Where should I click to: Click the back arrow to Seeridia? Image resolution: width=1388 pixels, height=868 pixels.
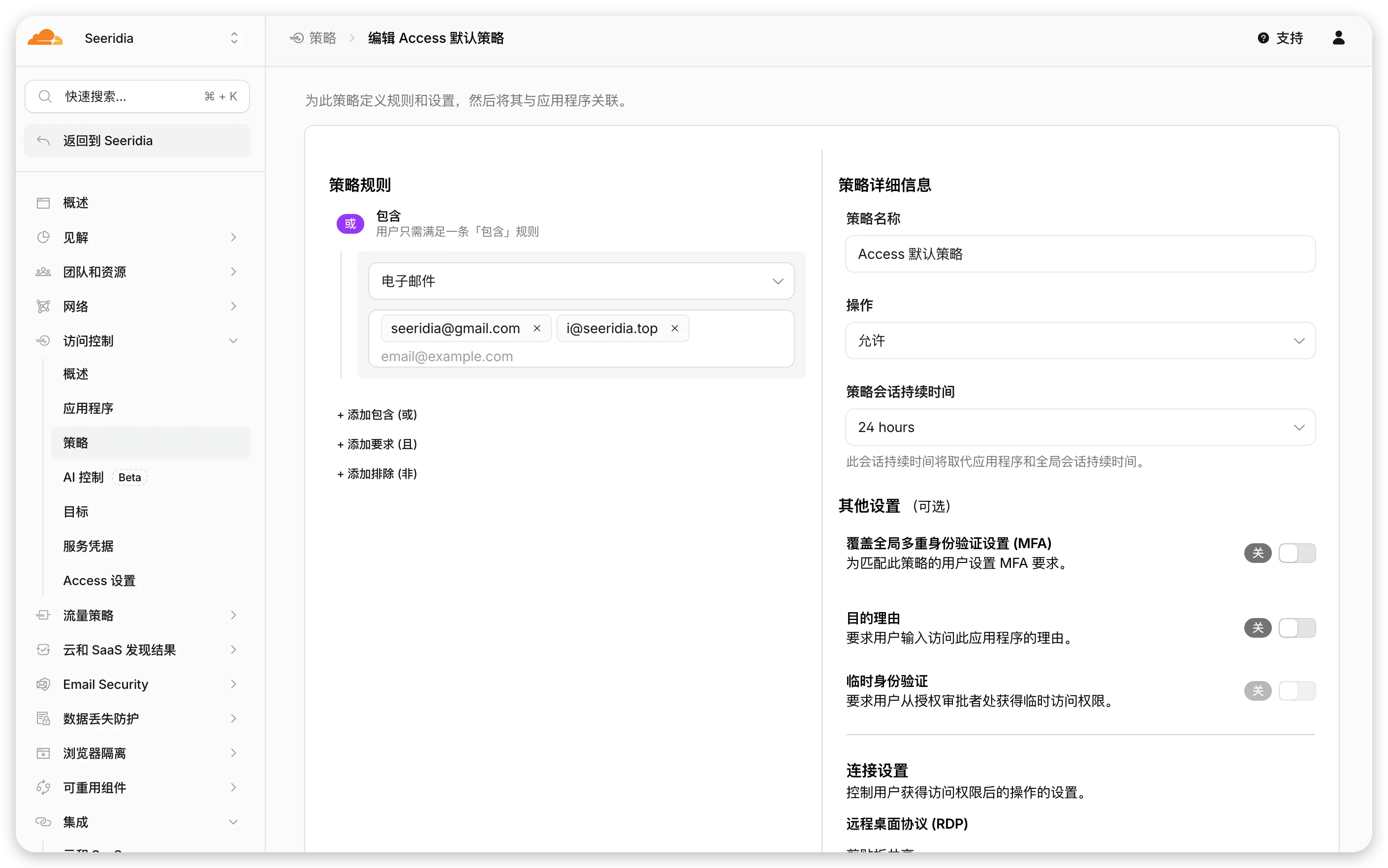[x=43, y=141]
